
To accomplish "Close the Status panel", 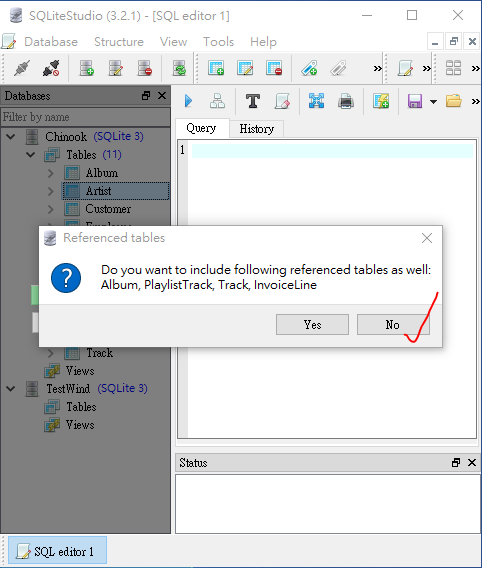I will pyautogui.click(x=472, y=463).
